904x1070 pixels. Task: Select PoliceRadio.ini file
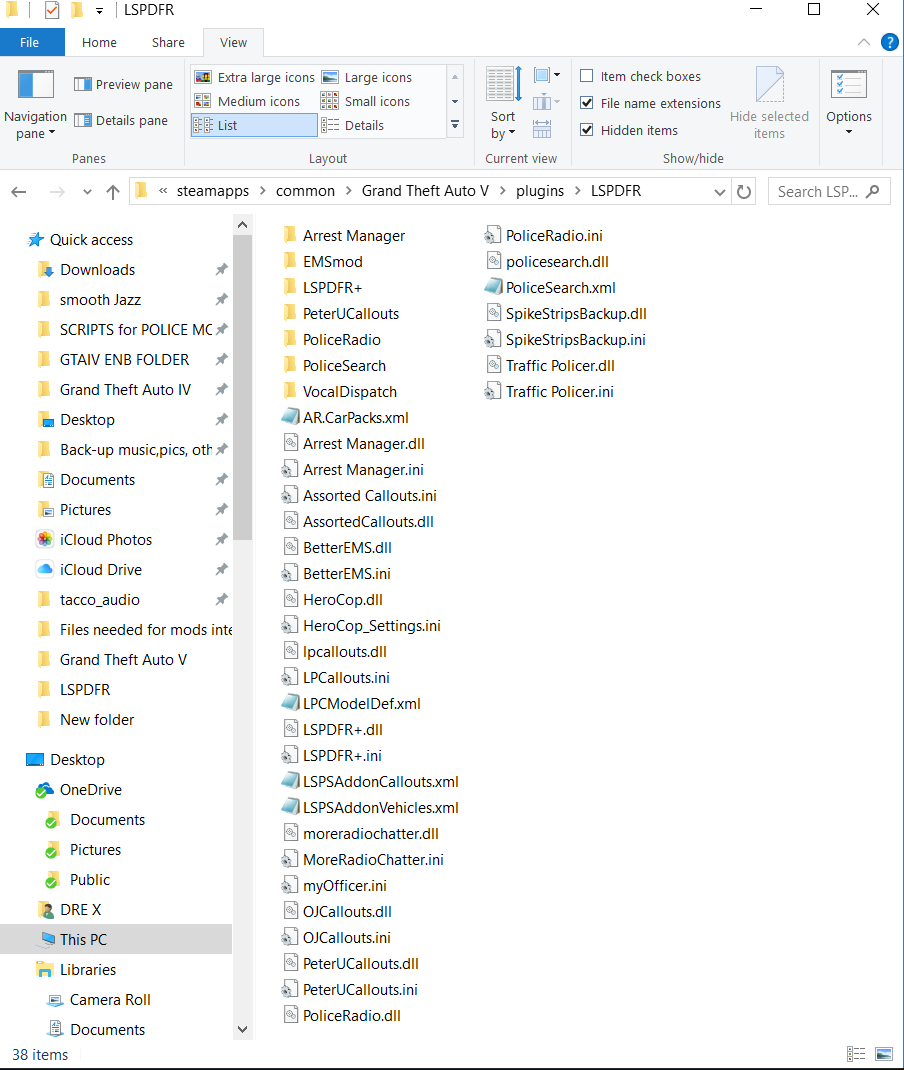coord(544,236)
